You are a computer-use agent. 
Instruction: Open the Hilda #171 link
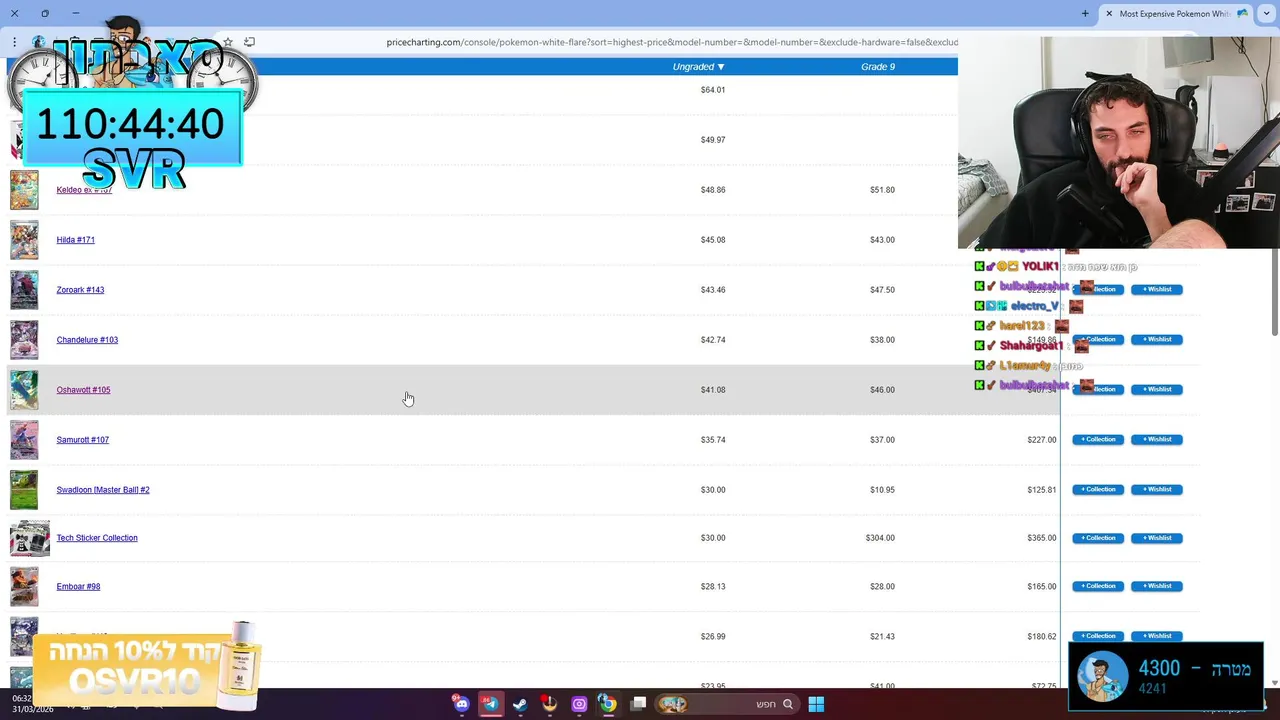pos(76,240)
